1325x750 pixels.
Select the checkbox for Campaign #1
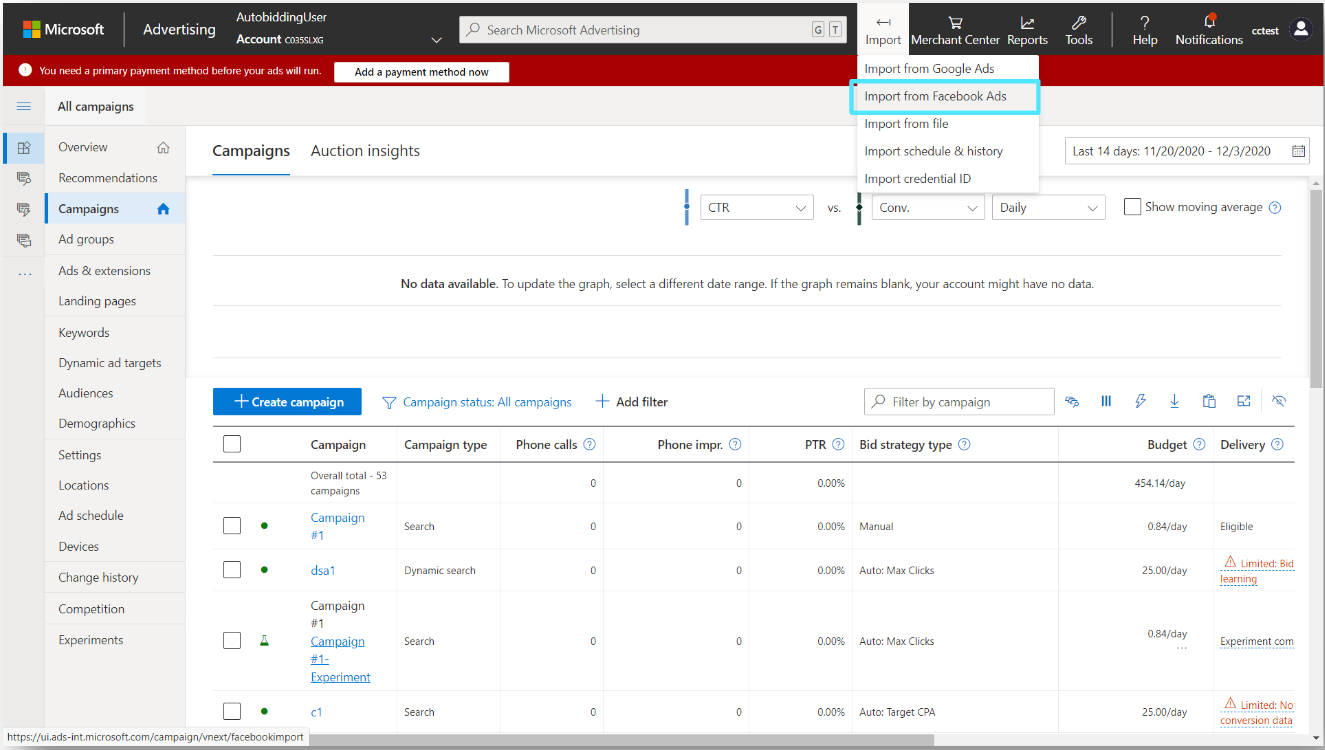coord(231,525)
